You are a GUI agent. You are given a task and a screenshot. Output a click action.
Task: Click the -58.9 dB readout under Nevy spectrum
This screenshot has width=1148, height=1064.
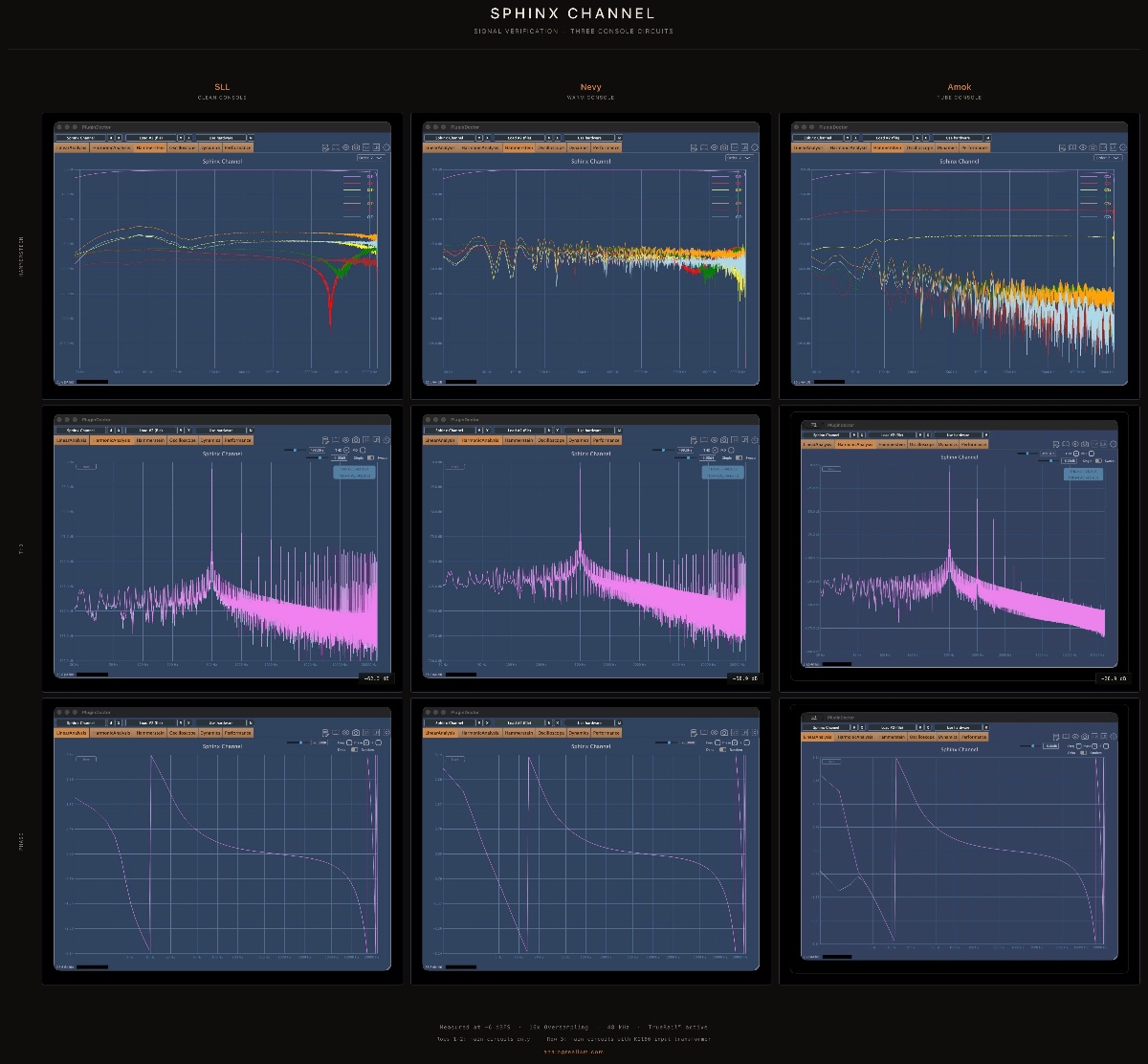[x=745, y=678]
